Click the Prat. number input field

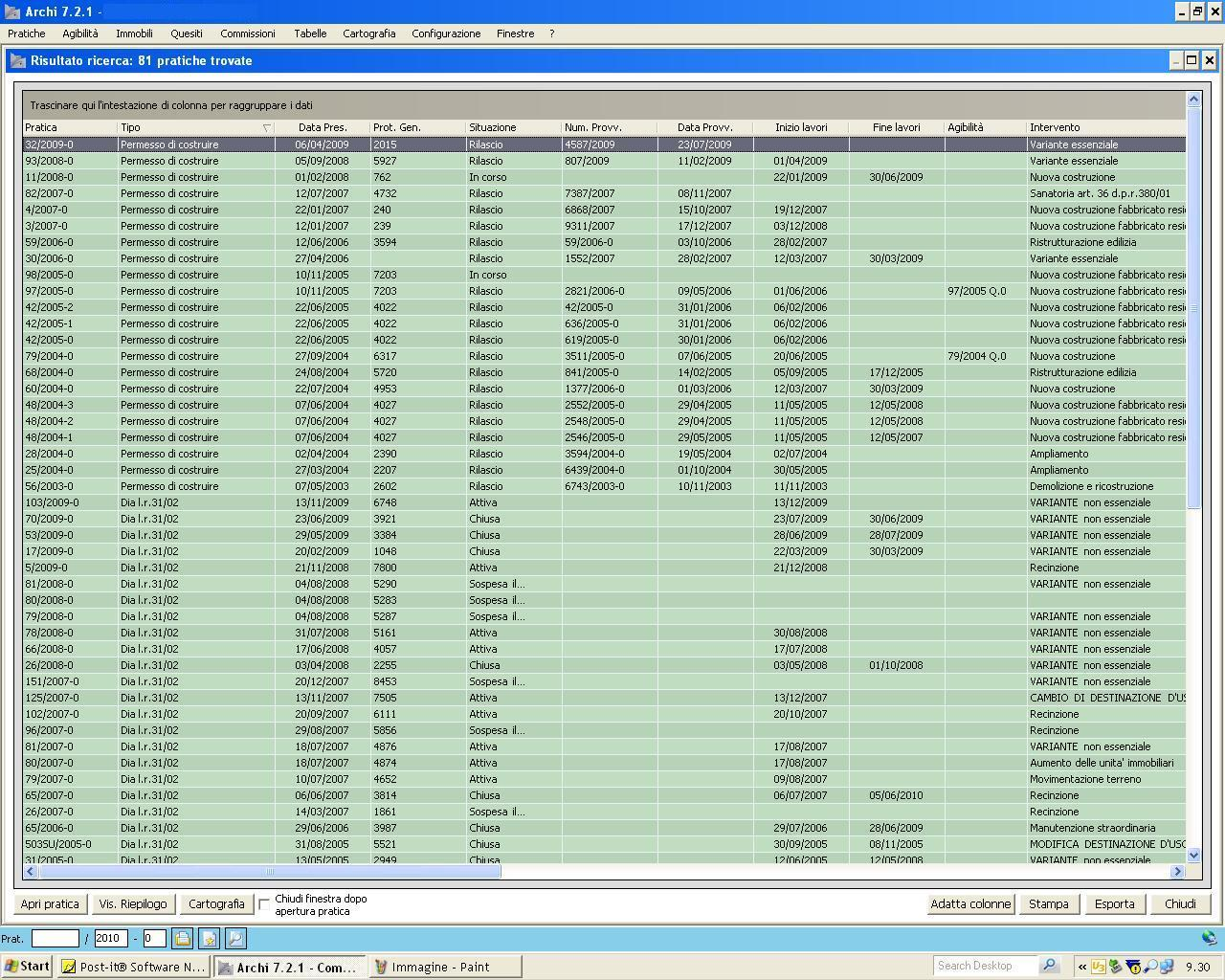pos(55,939)
